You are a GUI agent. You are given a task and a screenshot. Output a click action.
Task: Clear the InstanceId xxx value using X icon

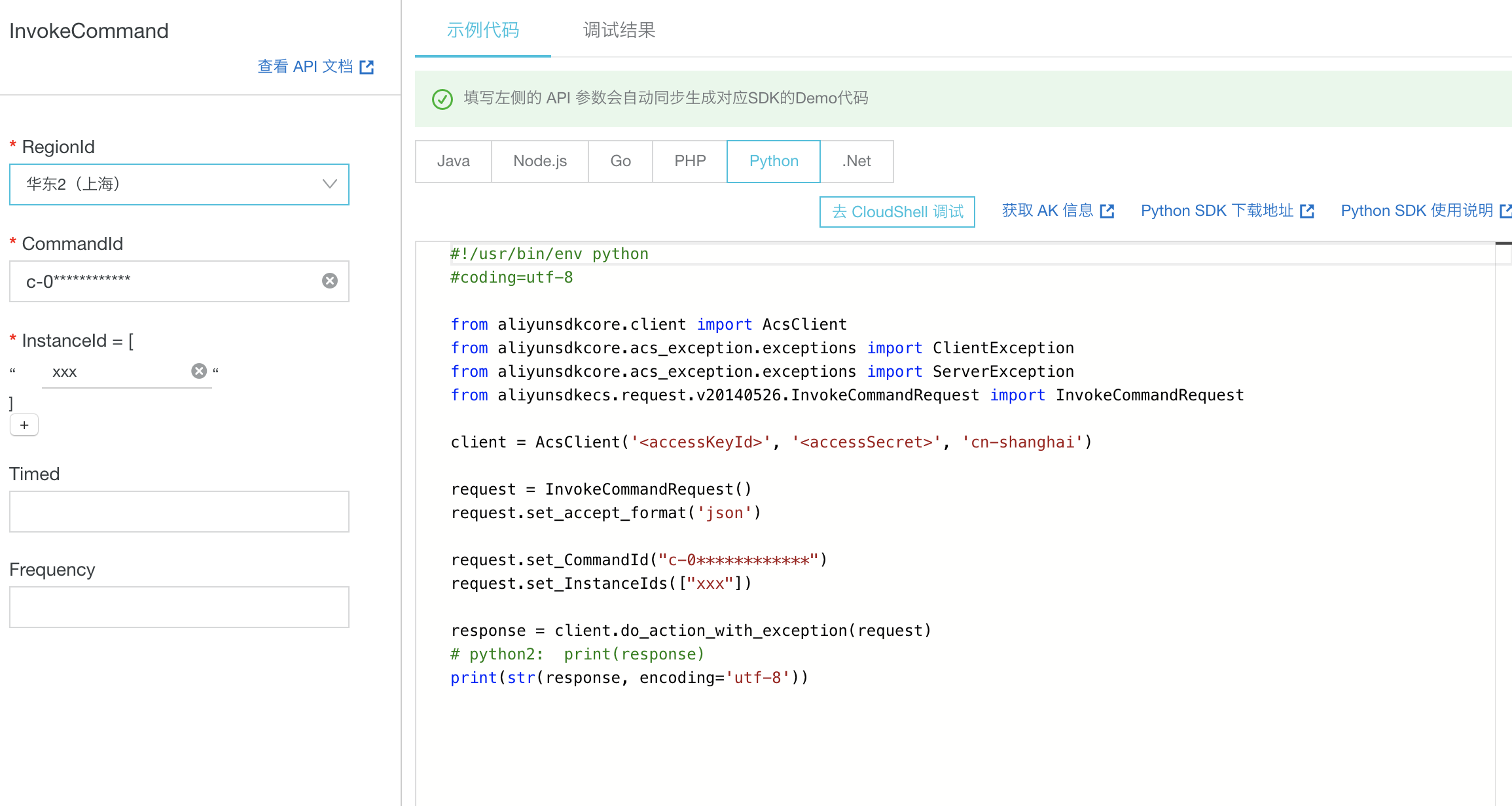coord(199,371)
